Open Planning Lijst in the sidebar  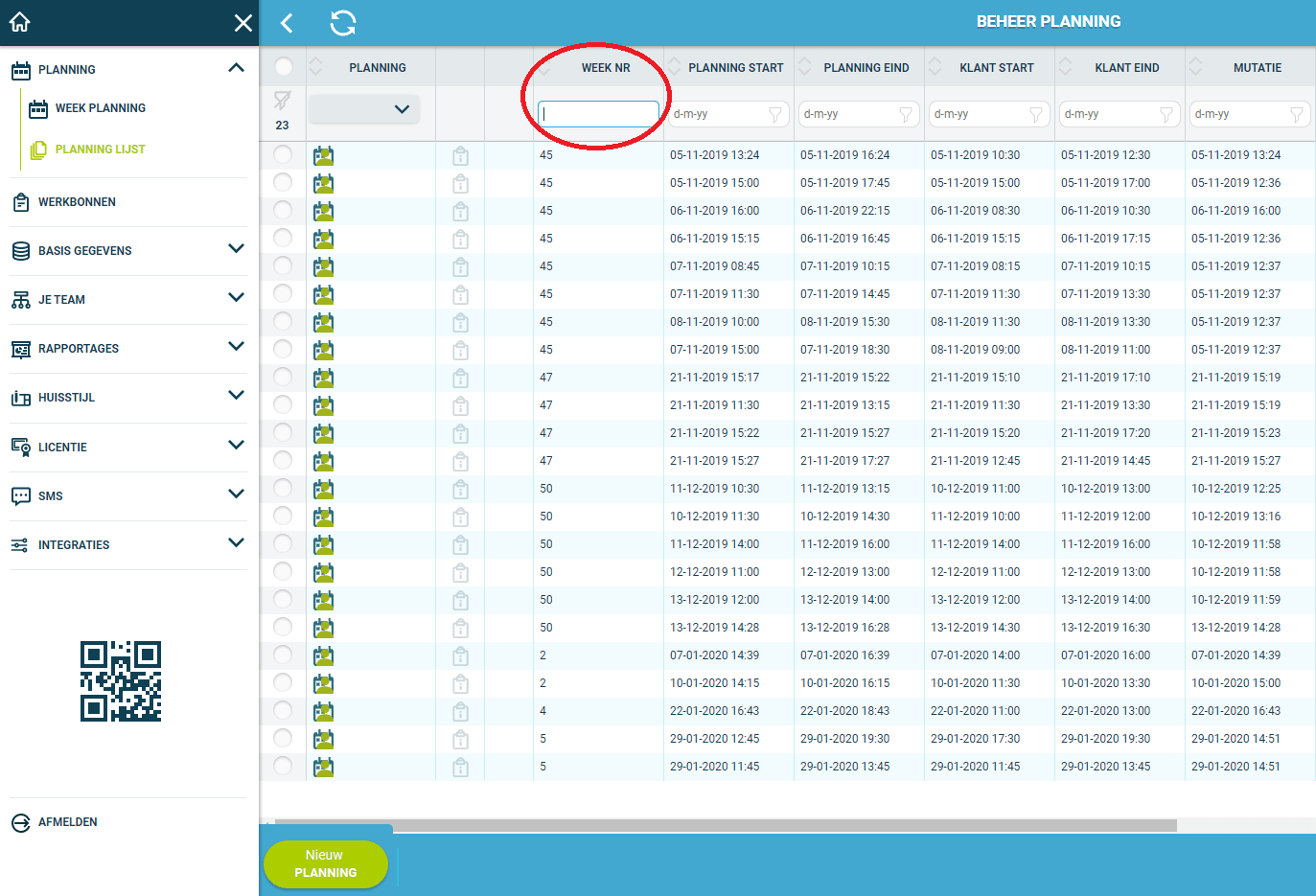pos(100,149)
